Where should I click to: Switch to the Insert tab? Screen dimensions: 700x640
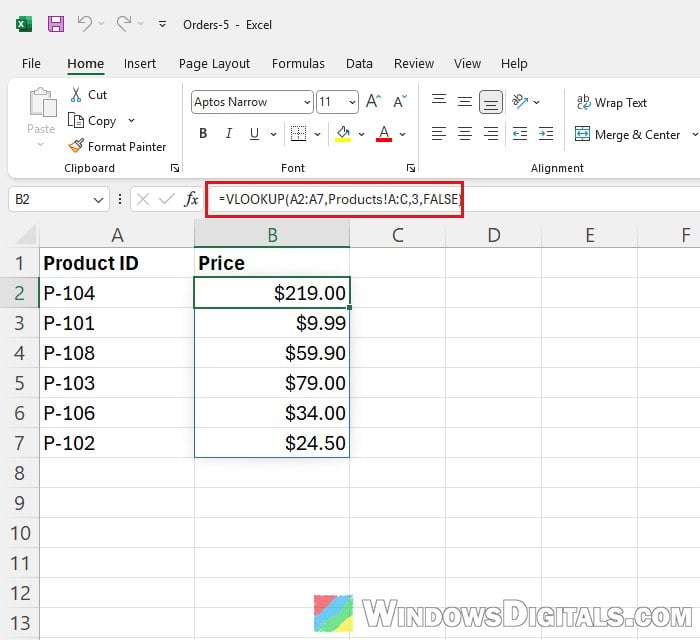140,63
